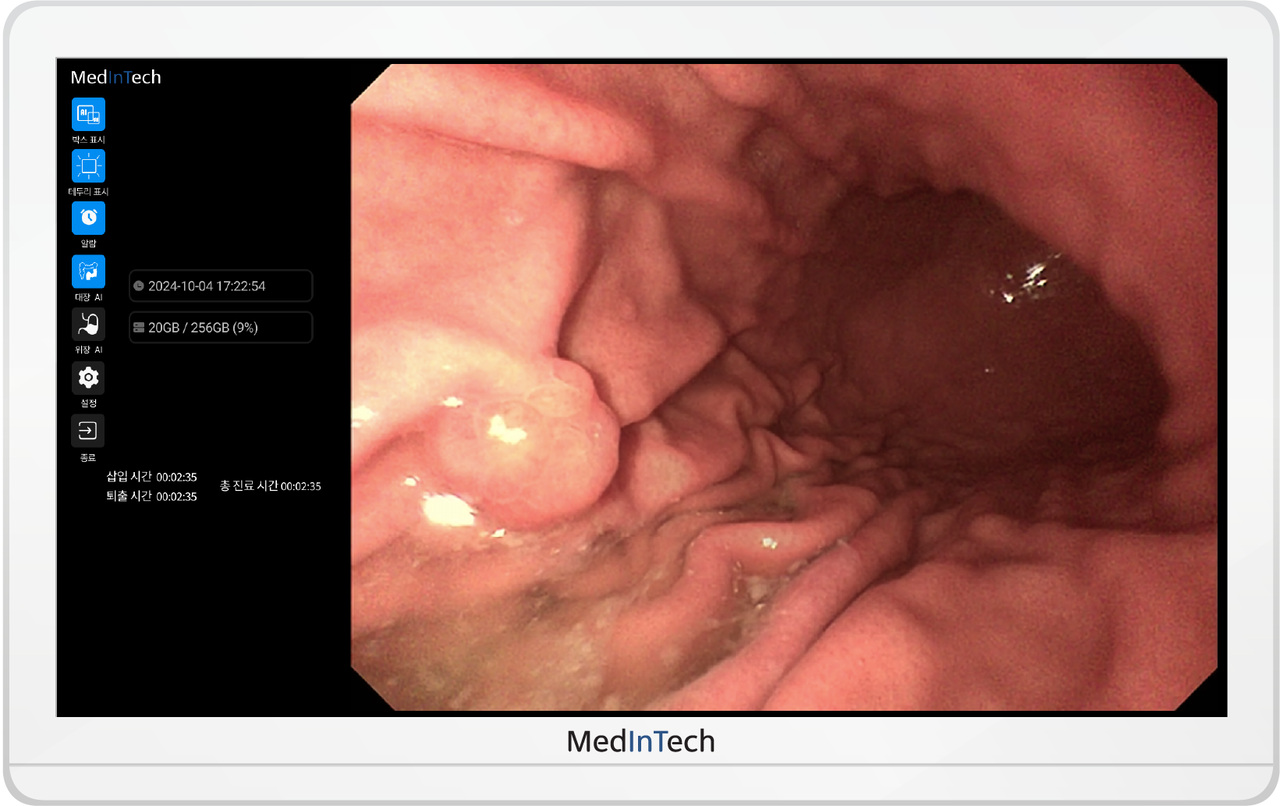
Task: Click the 총 진료 시간 total time readout
Action: (270, 486)
